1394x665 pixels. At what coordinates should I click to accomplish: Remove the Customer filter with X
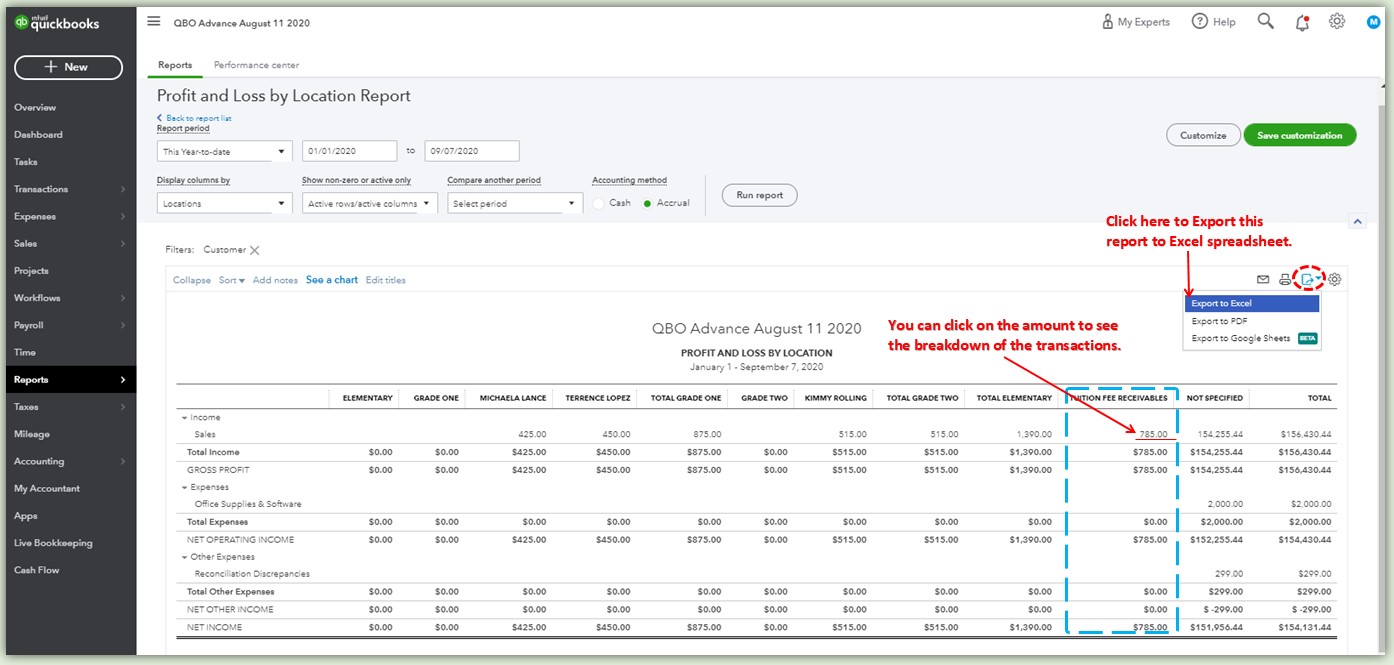(255, 250)
